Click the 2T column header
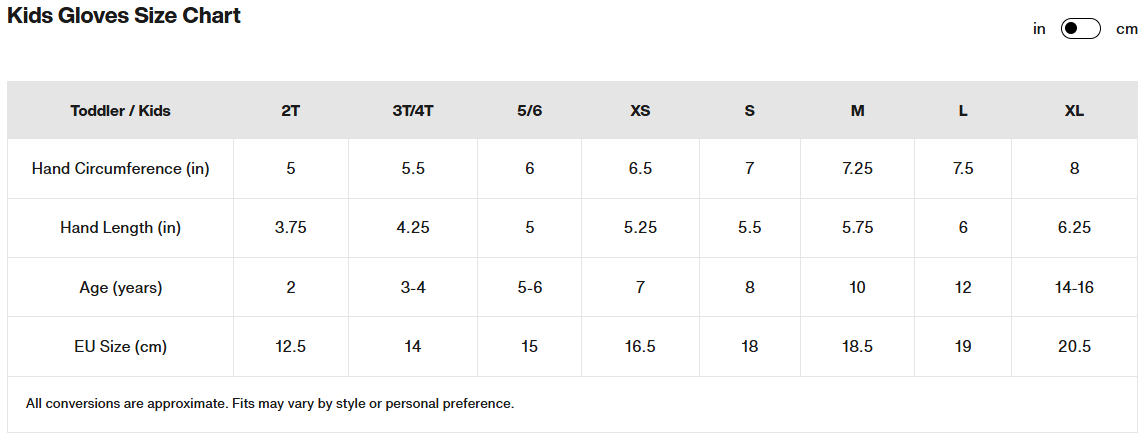The image size is (1145, 440). coord(291,111)
